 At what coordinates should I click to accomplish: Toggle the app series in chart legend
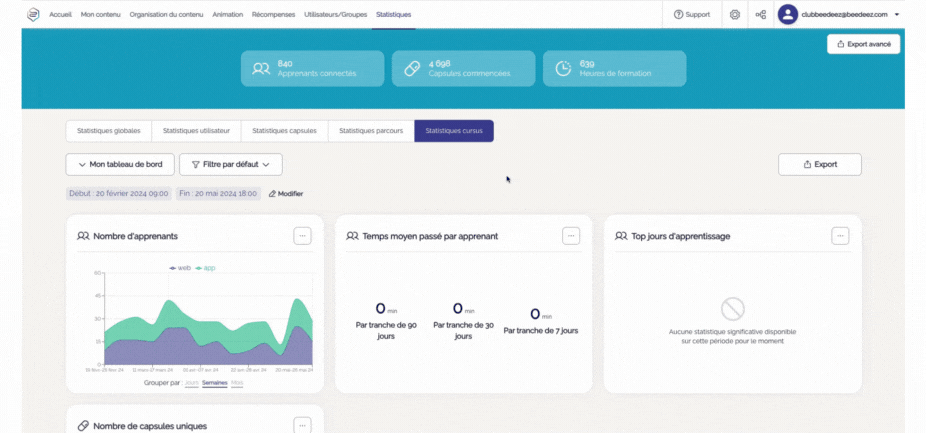point(207,268)
